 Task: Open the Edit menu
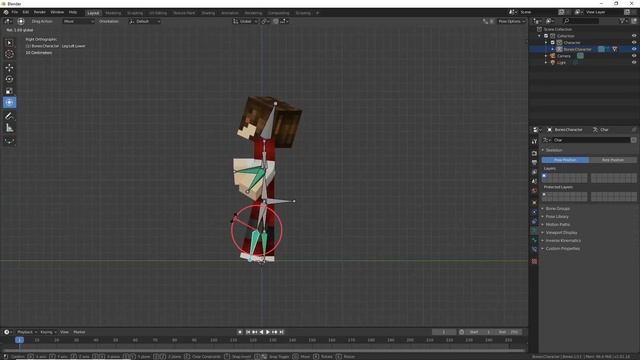26,12
